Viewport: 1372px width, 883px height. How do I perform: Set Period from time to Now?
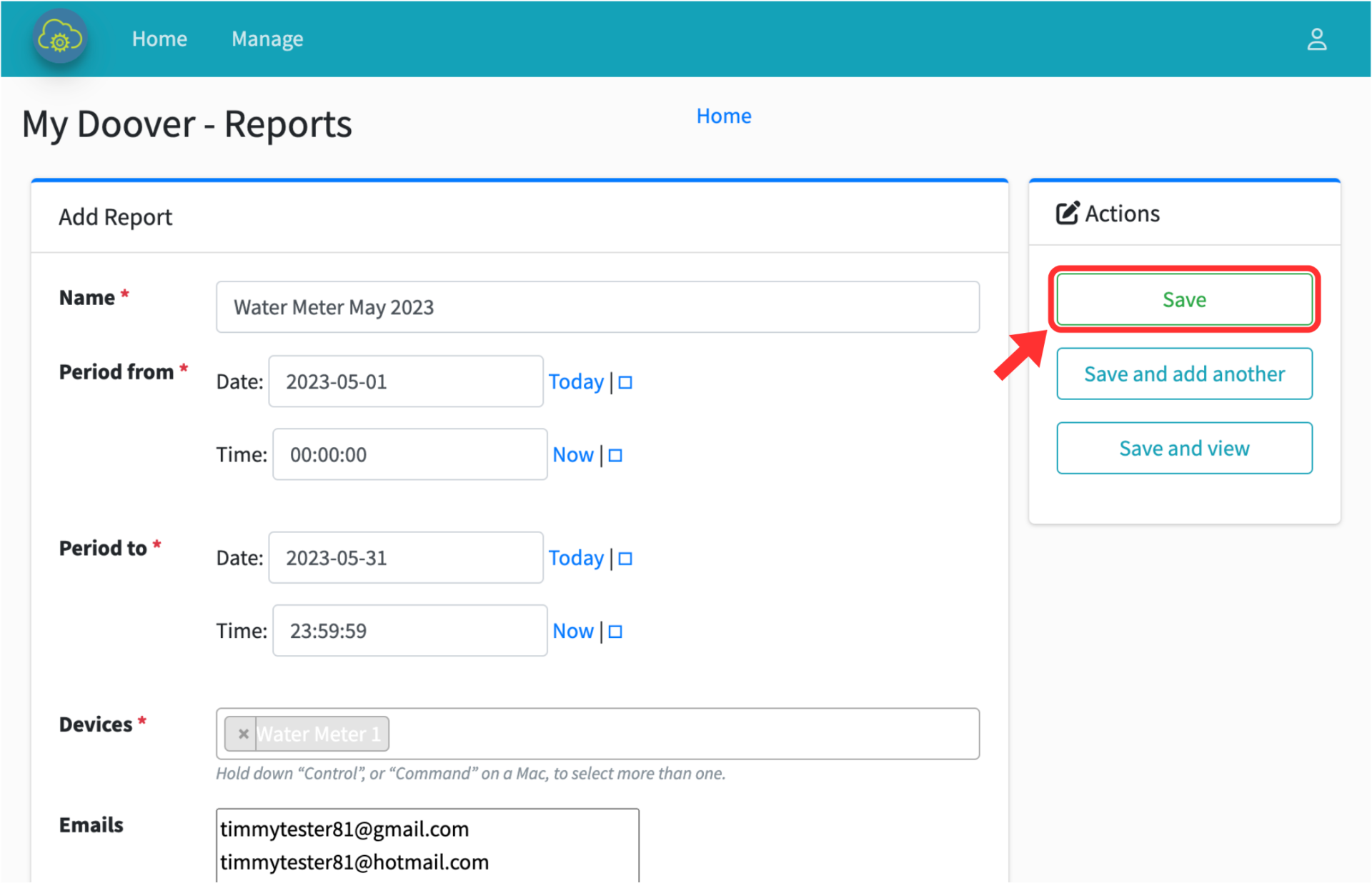573,455
